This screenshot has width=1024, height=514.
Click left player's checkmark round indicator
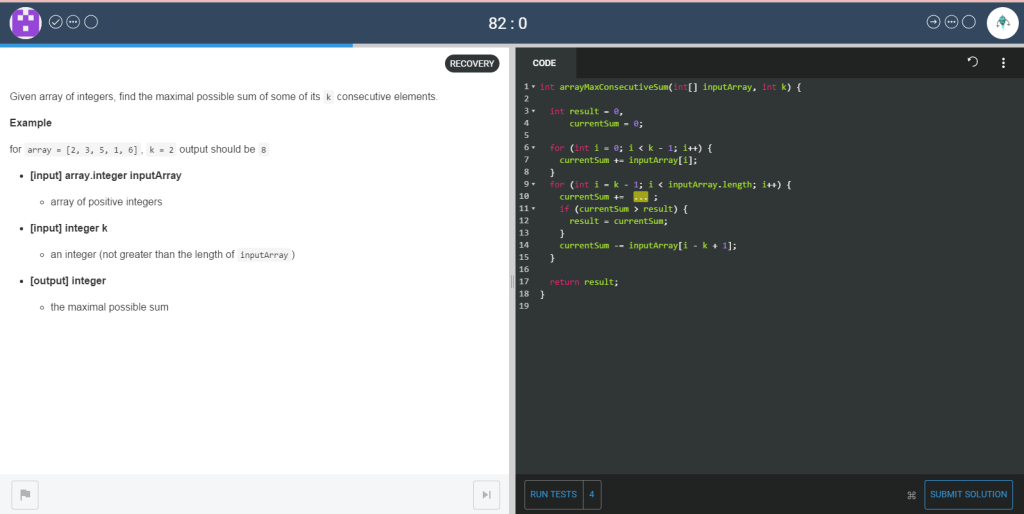tap(56, 22)
